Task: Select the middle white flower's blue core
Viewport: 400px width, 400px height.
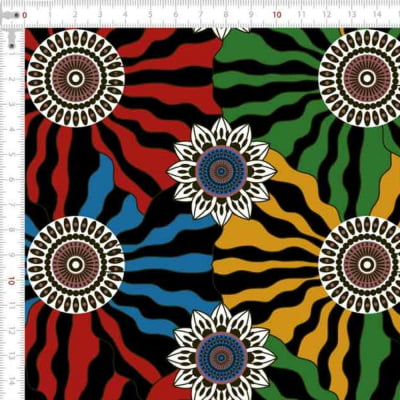Action: [221, 171]
